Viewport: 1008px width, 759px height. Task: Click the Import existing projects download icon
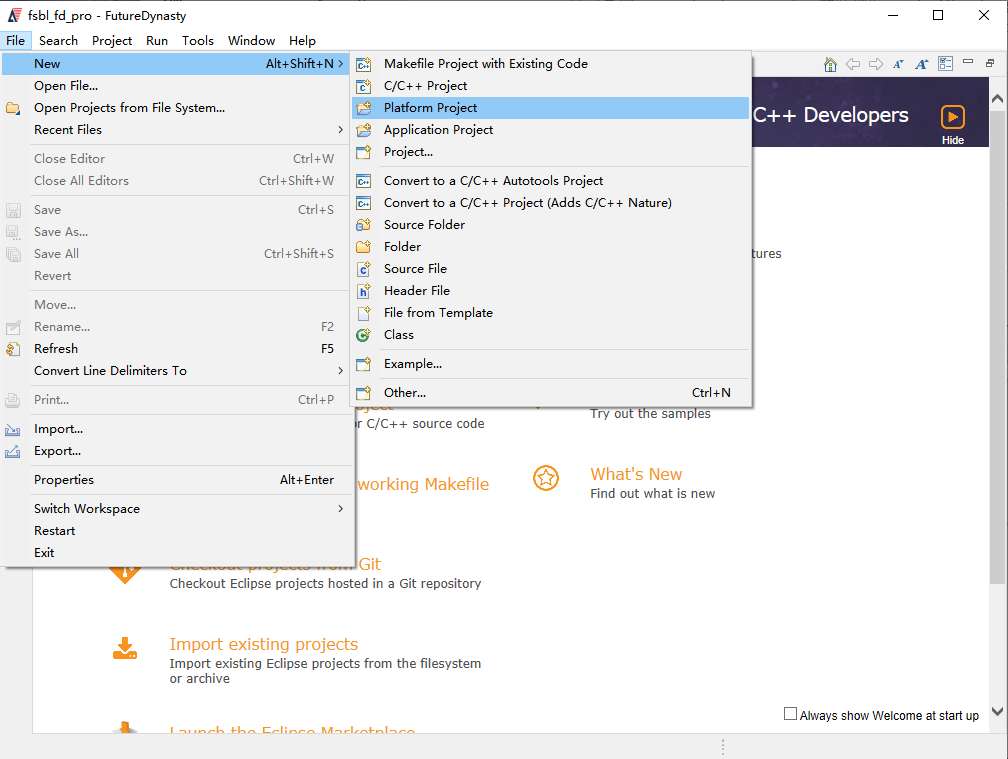(x=125, y=648)
